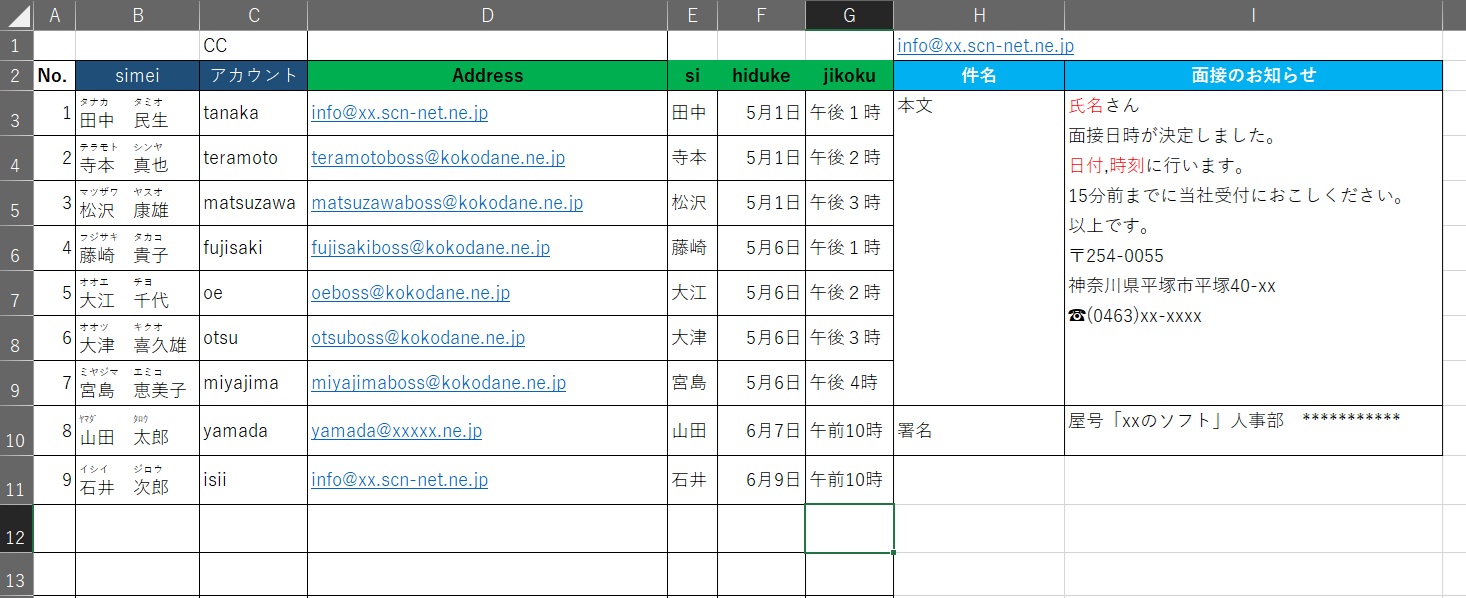Open the matsuzawaboss@kokodane.ne.jp email link

coord(447,203)
